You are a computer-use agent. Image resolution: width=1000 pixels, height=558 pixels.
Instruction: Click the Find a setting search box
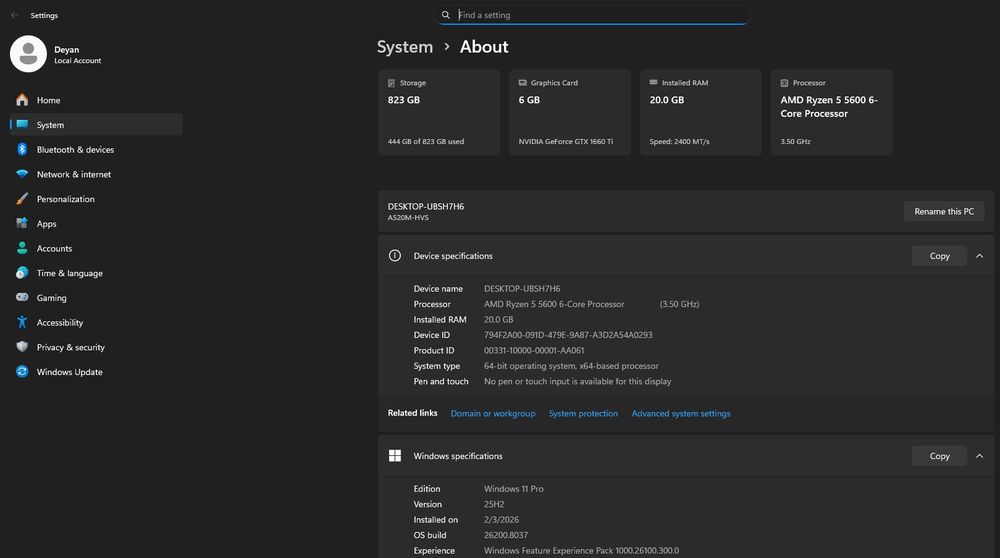[600, 15]
